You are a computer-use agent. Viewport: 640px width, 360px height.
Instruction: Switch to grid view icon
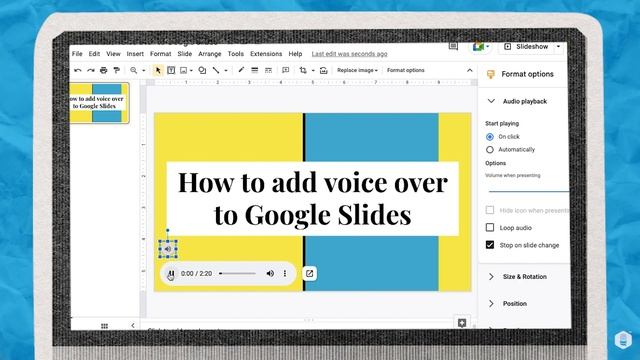[104, 326]
